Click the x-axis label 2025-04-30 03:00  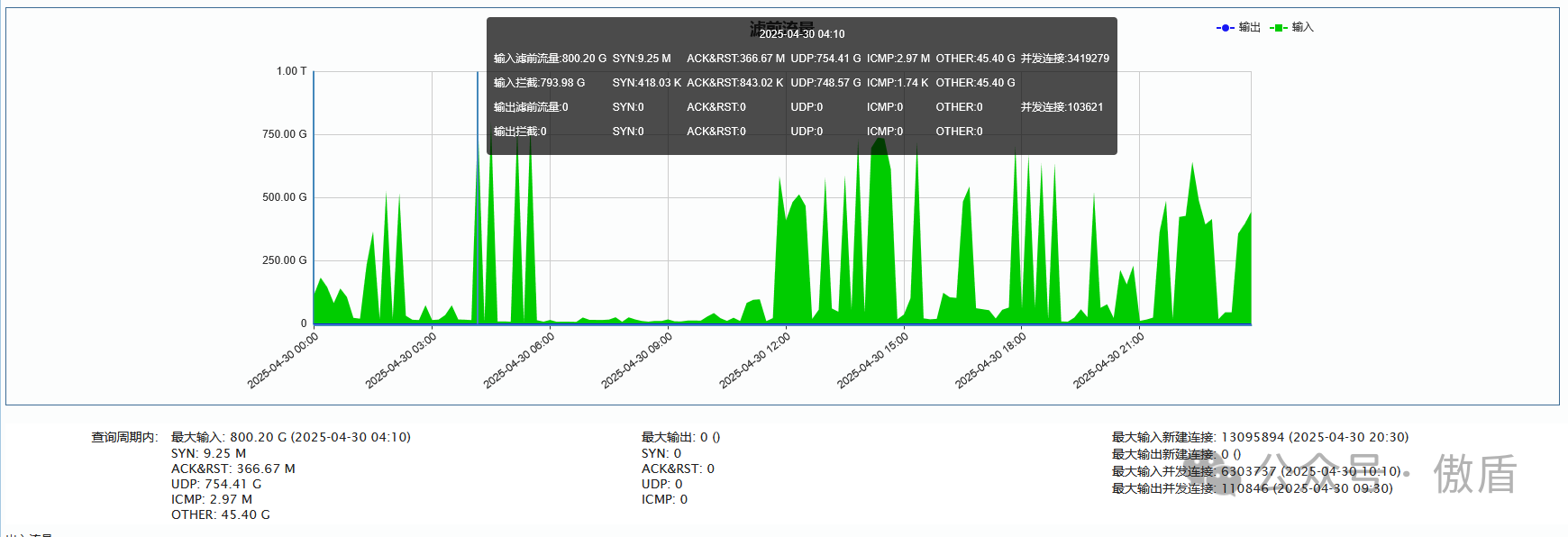pyautogui.click(x=401, y=360)
